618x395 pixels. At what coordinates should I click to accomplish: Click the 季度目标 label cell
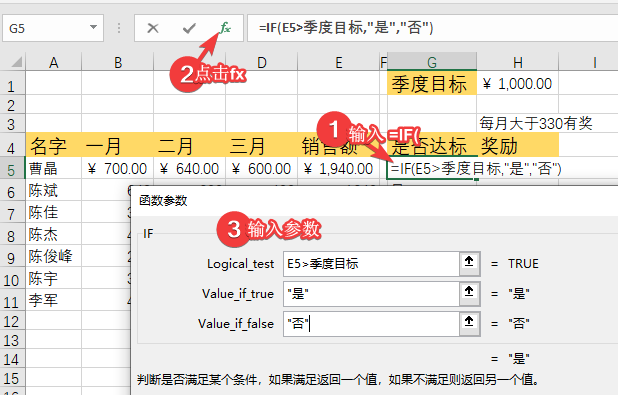click(x=432, y=84)
